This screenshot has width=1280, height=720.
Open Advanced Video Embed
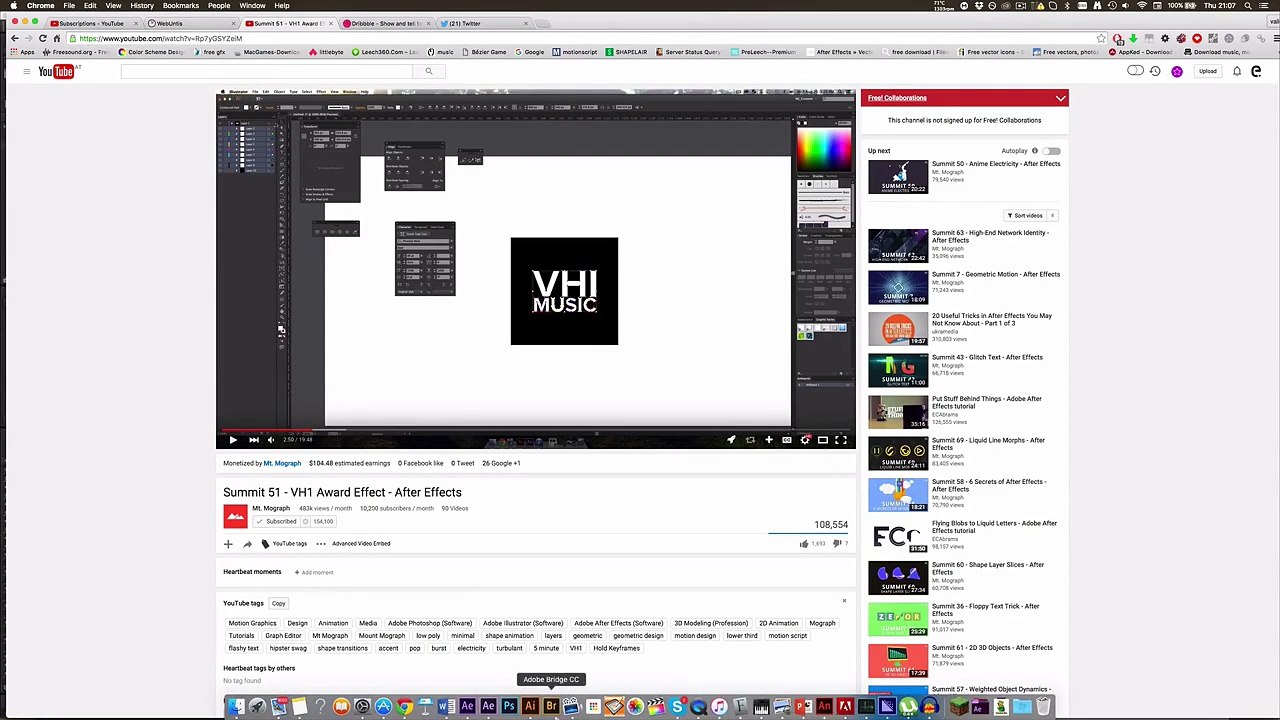pos(361,544)
